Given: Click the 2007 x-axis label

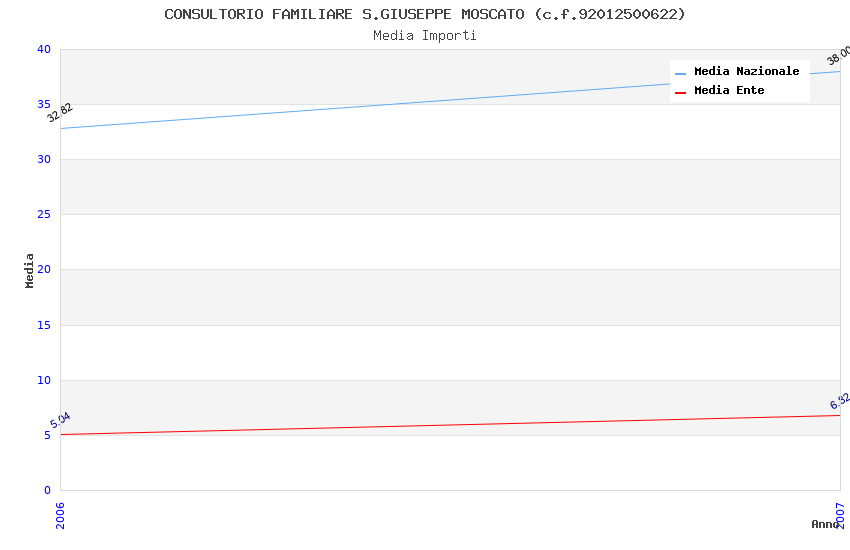Looking at the screenshot, I should (x=841, y=515).
